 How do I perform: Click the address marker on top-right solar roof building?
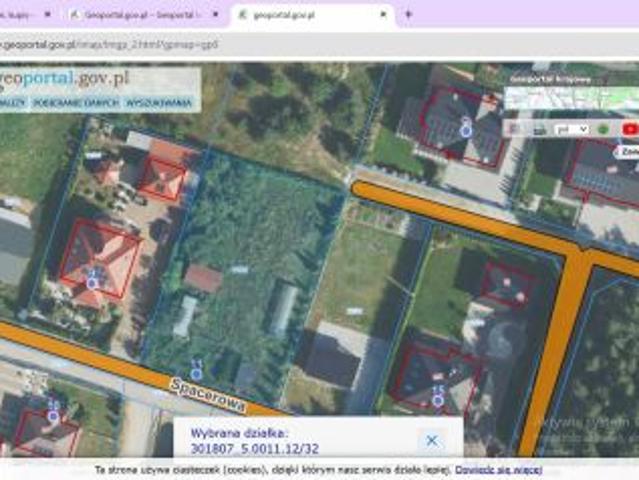465,130
